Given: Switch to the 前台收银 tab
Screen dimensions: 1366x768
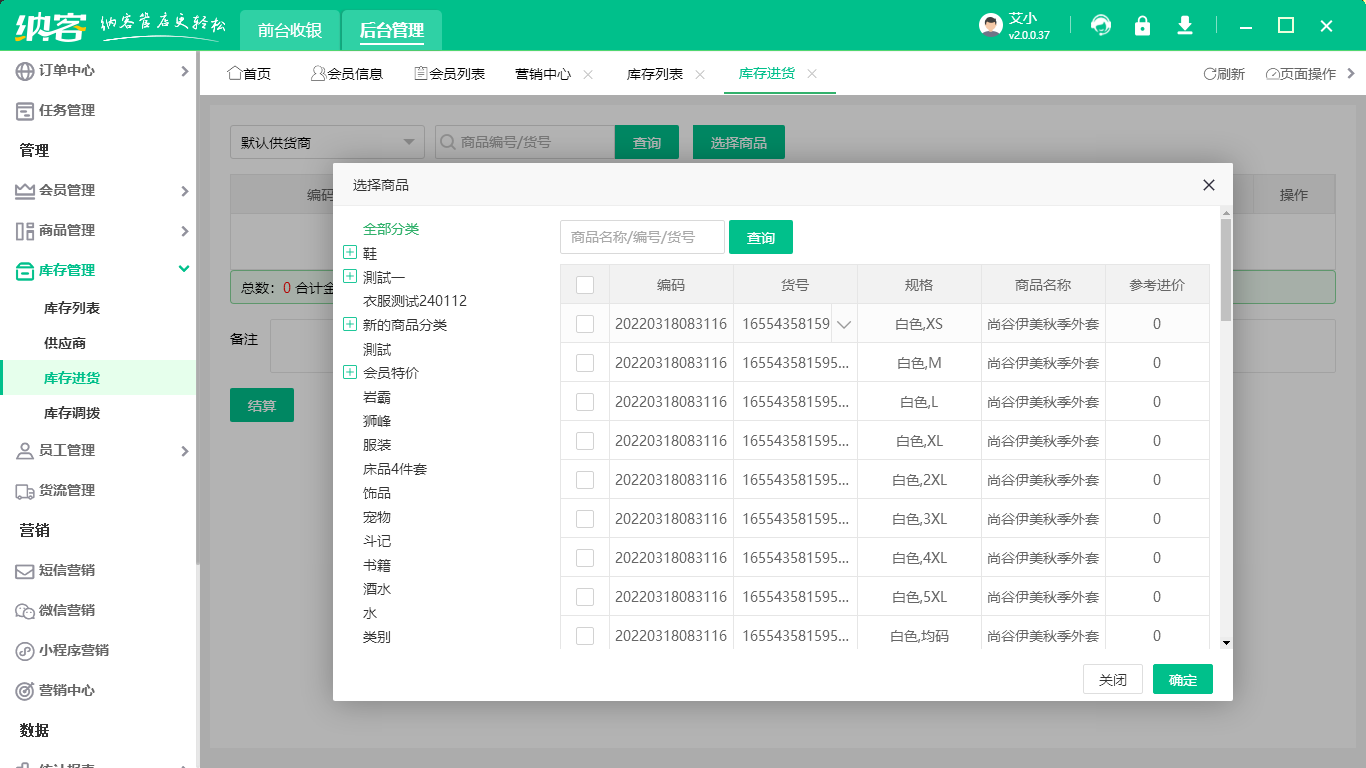Looking at the screenshot, I should 288,30.
